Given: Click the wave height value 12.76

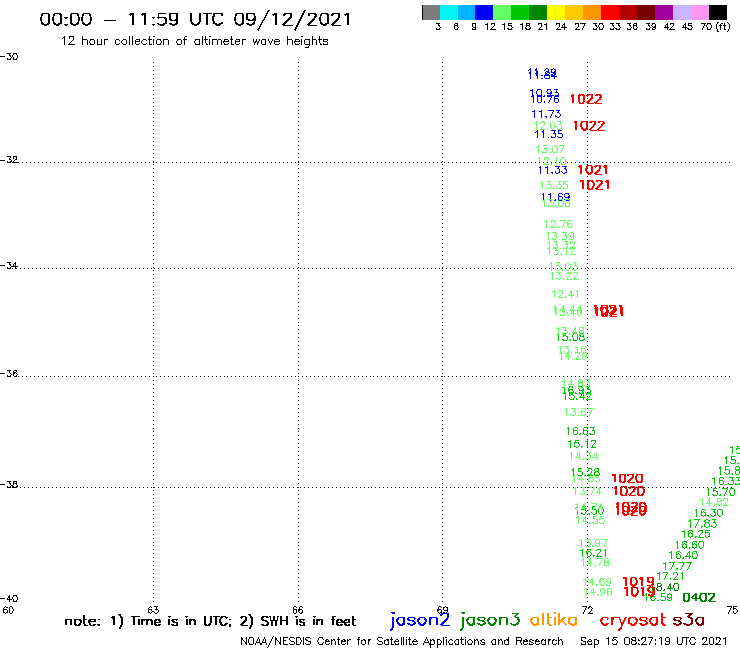Looking at the screenshot, I should 558,224.
